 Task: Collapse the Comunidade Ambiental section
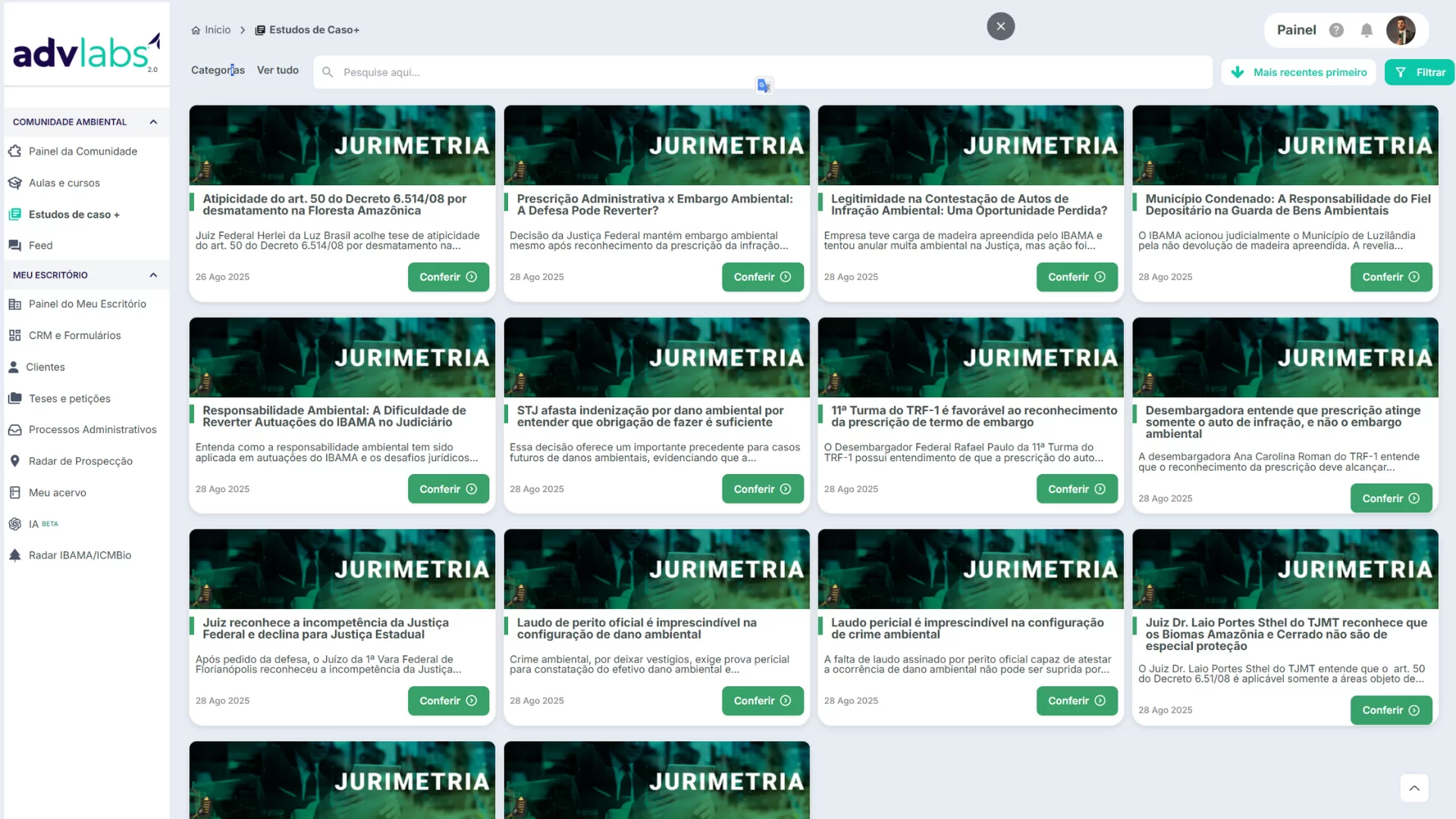[153, 122]
